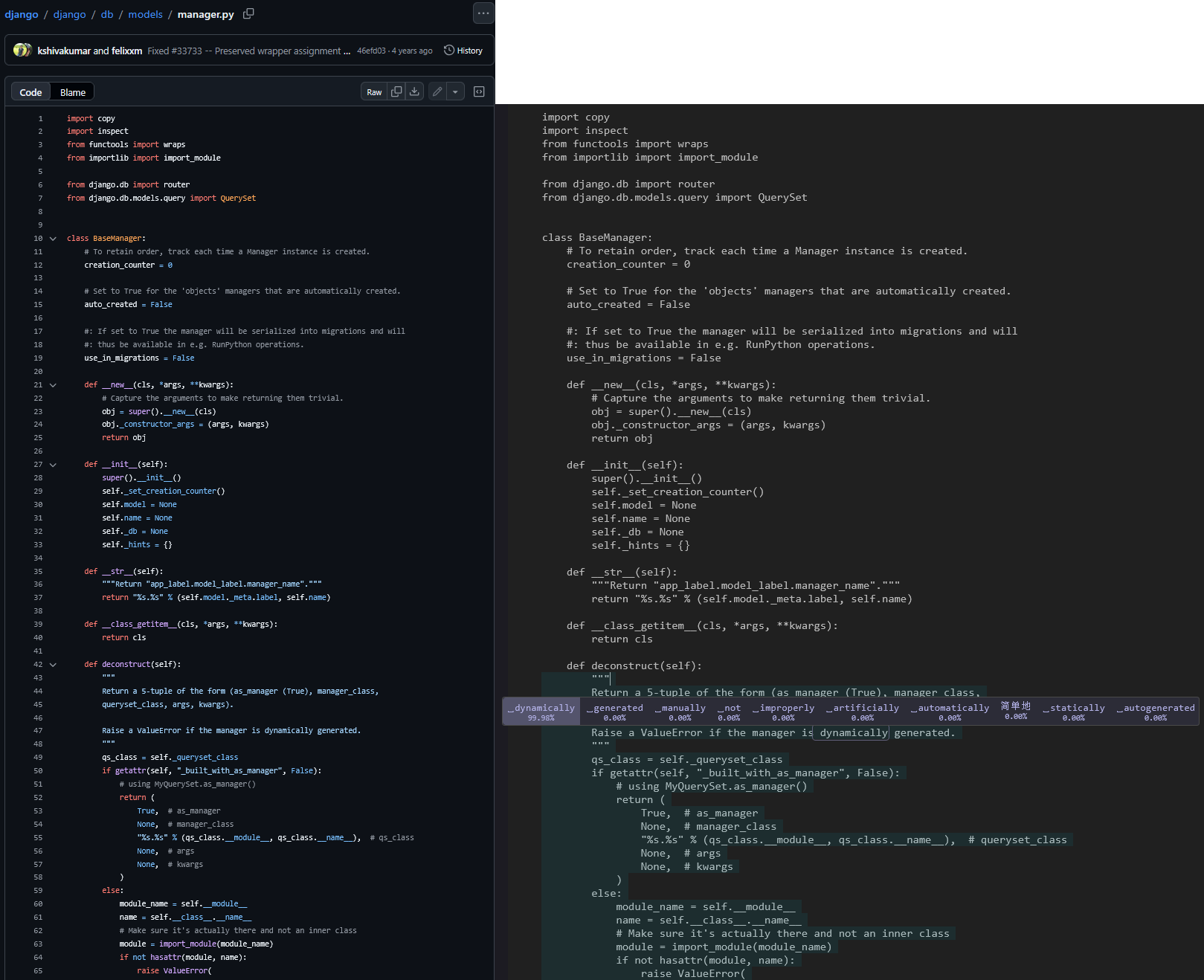Image resolution: width=1204 pixels, height=980 pixels.
Task: Pick the '_not' token candidate
Action: tap(730, 712)
